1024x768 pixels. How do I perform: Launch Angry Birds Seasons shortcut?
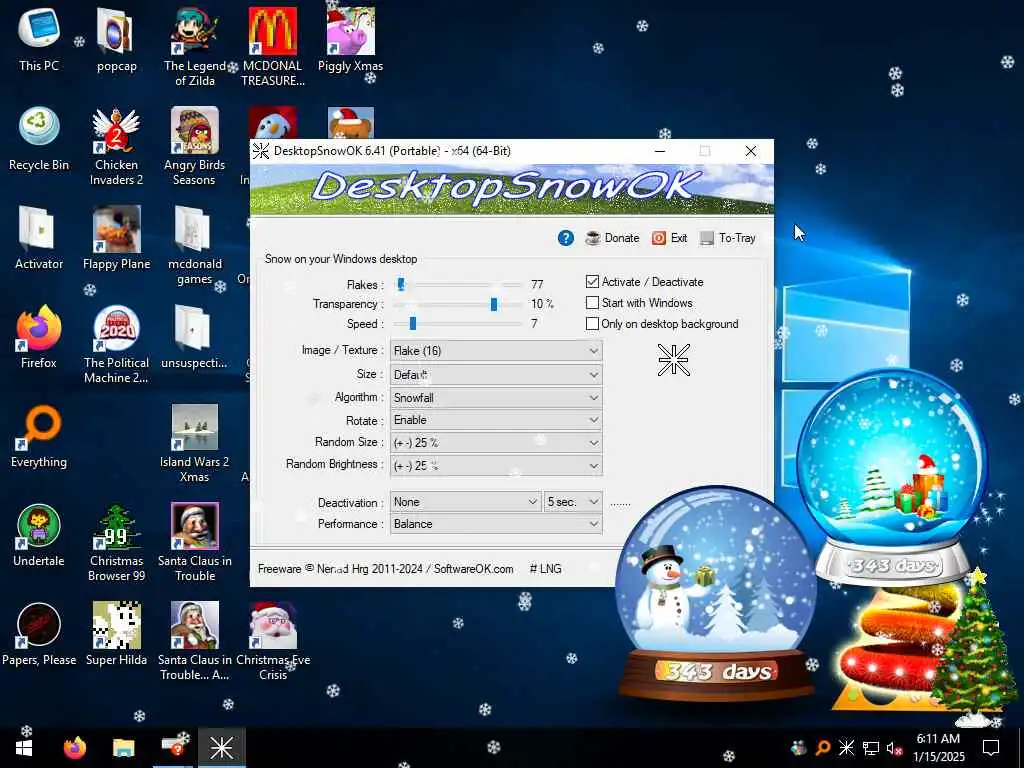[195, 146]
